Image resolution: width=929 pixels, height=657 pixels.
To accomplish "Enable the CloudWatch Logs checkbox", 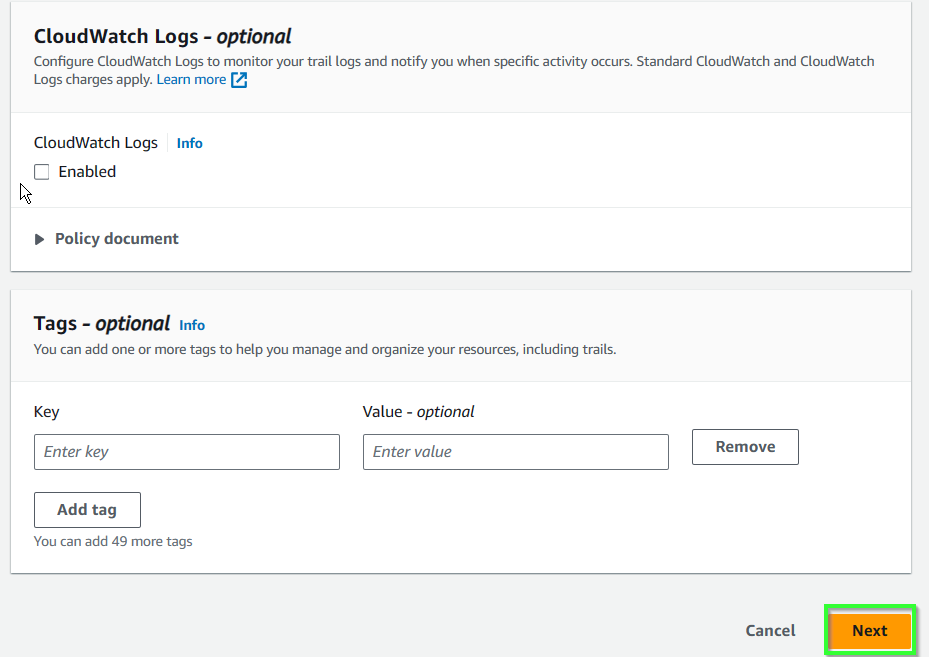I will point(41,172).
